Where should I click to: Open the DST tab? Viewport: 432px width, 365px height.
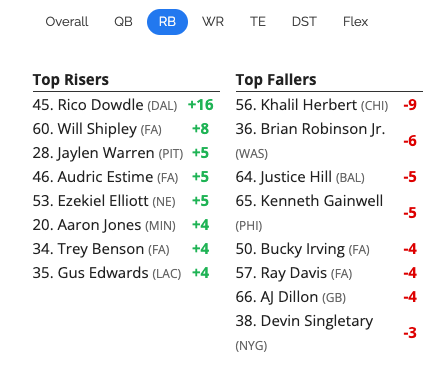(x=304, y=22)
